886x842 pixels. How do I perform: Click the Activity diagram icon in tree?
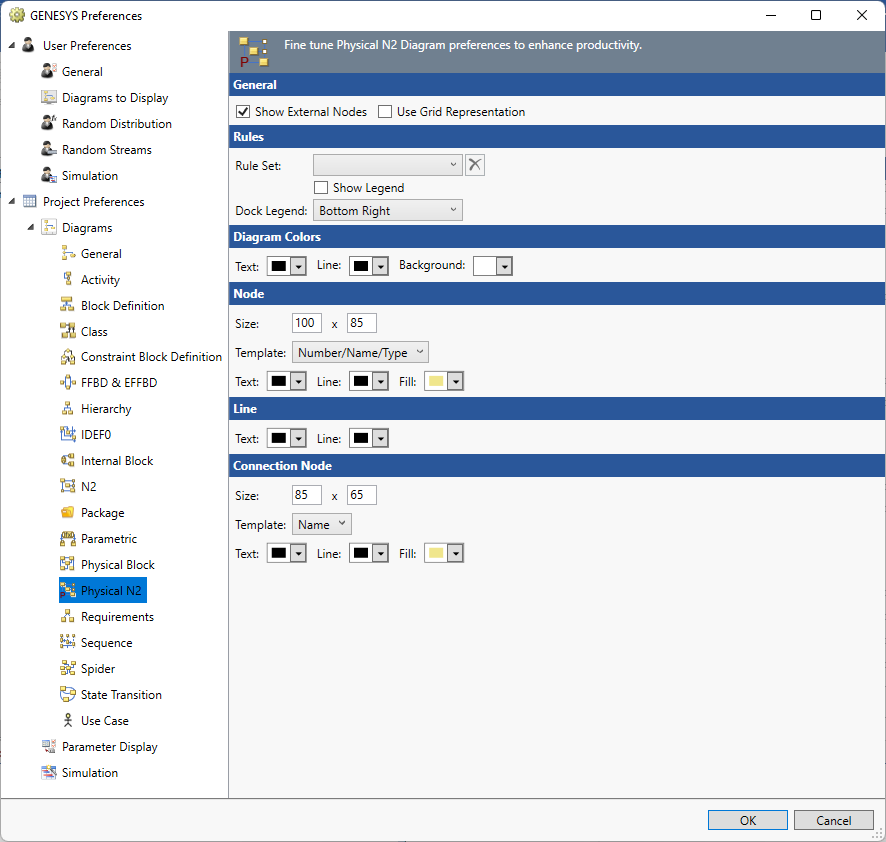pyautogui.click(x=68, y=280)
